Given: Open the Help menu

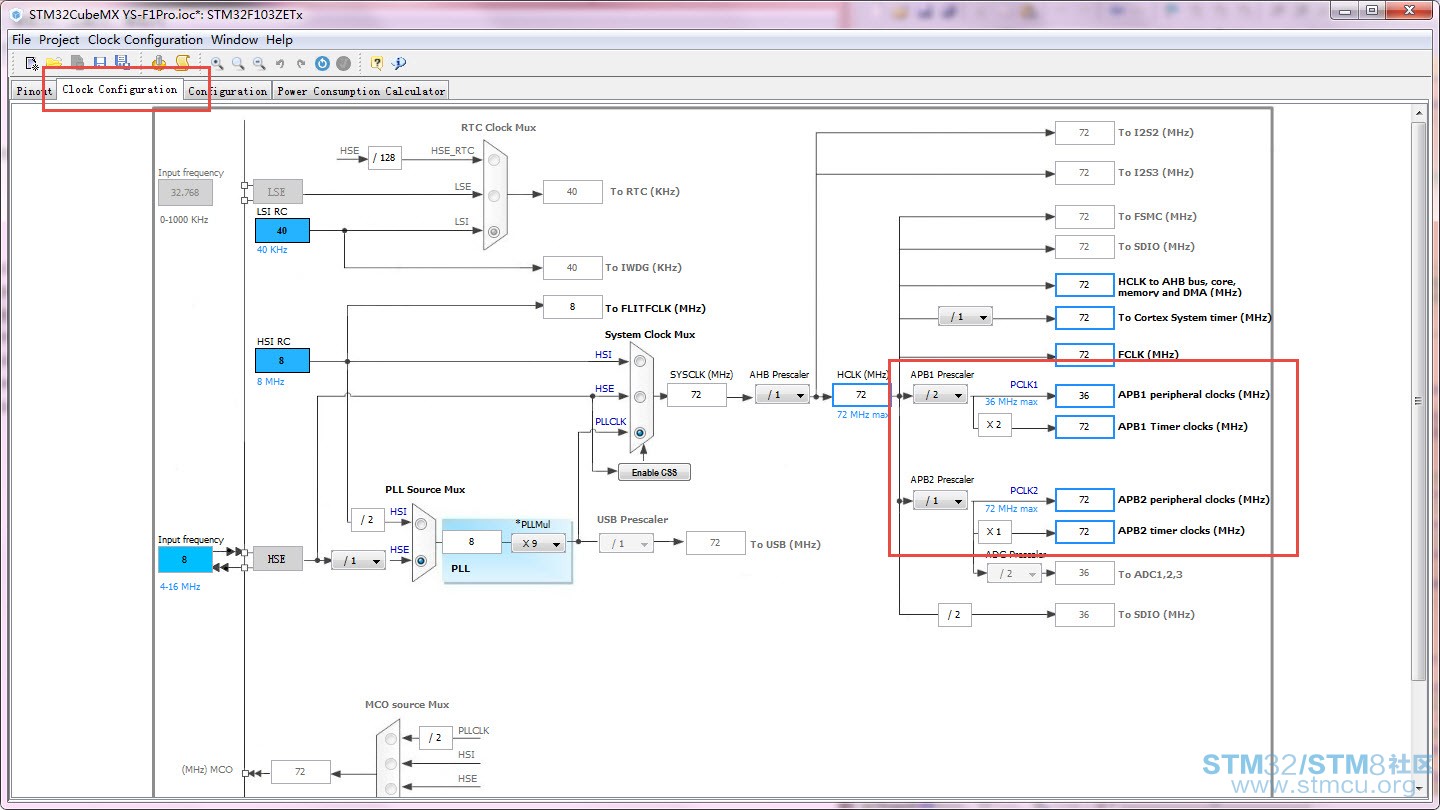Looking at the screenshot, I should [x=280, y=40].
